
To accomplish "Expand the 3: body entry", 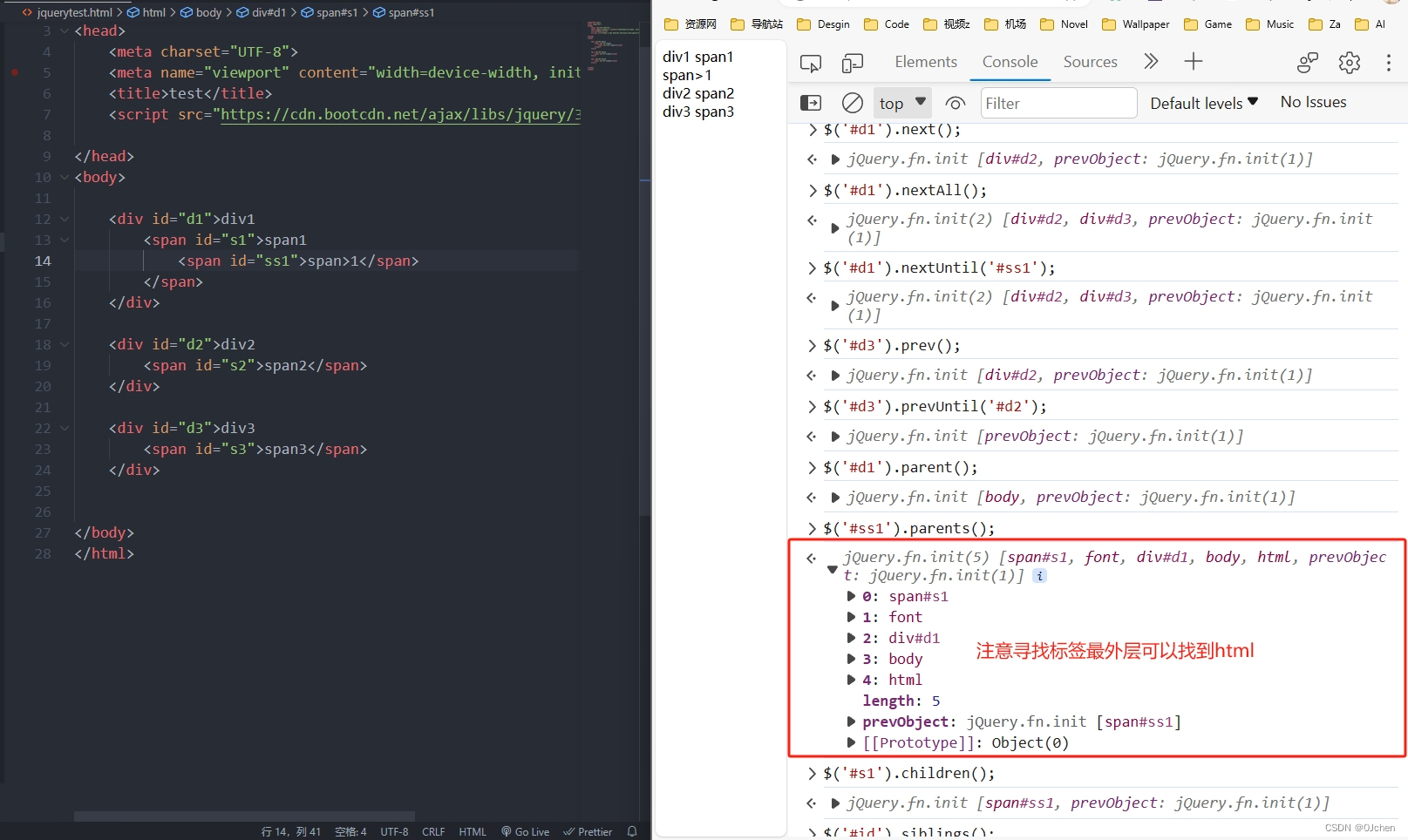I will coord(852,659).
